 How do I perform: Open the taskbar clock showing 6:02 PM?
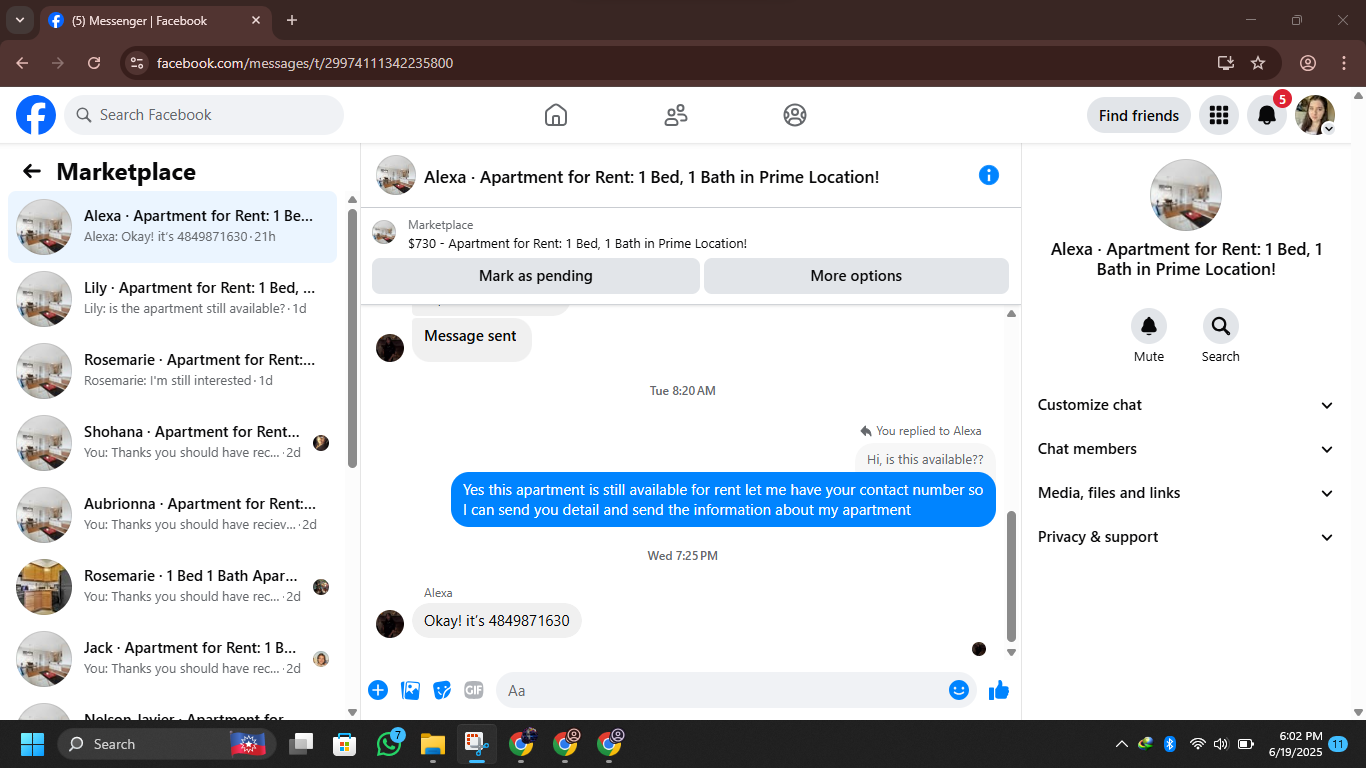point(1295,744)
